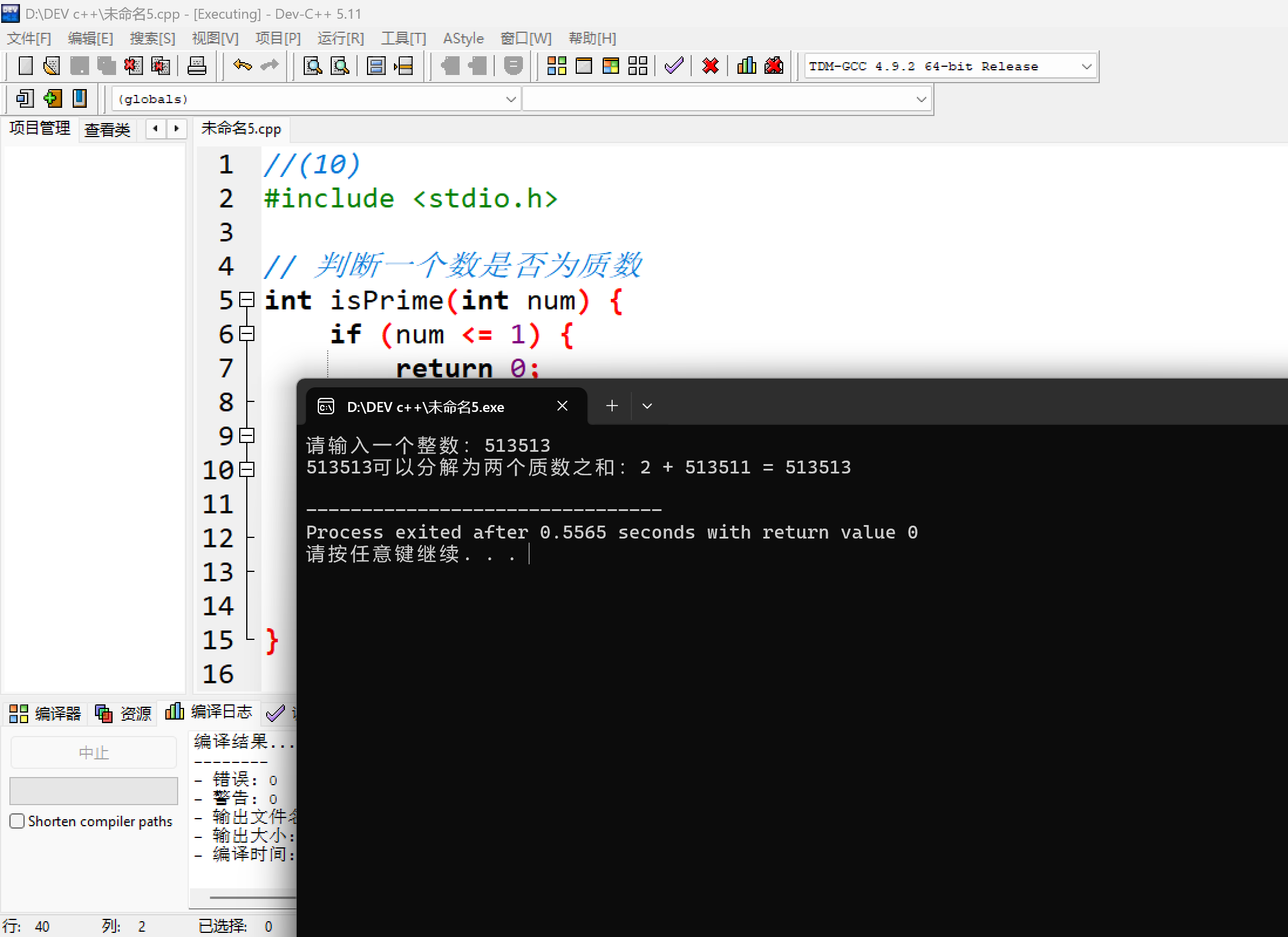Add a new terminal tab with plus
Image resolution: width=1288 pixels, height=937 pixels.
point(612,406)
